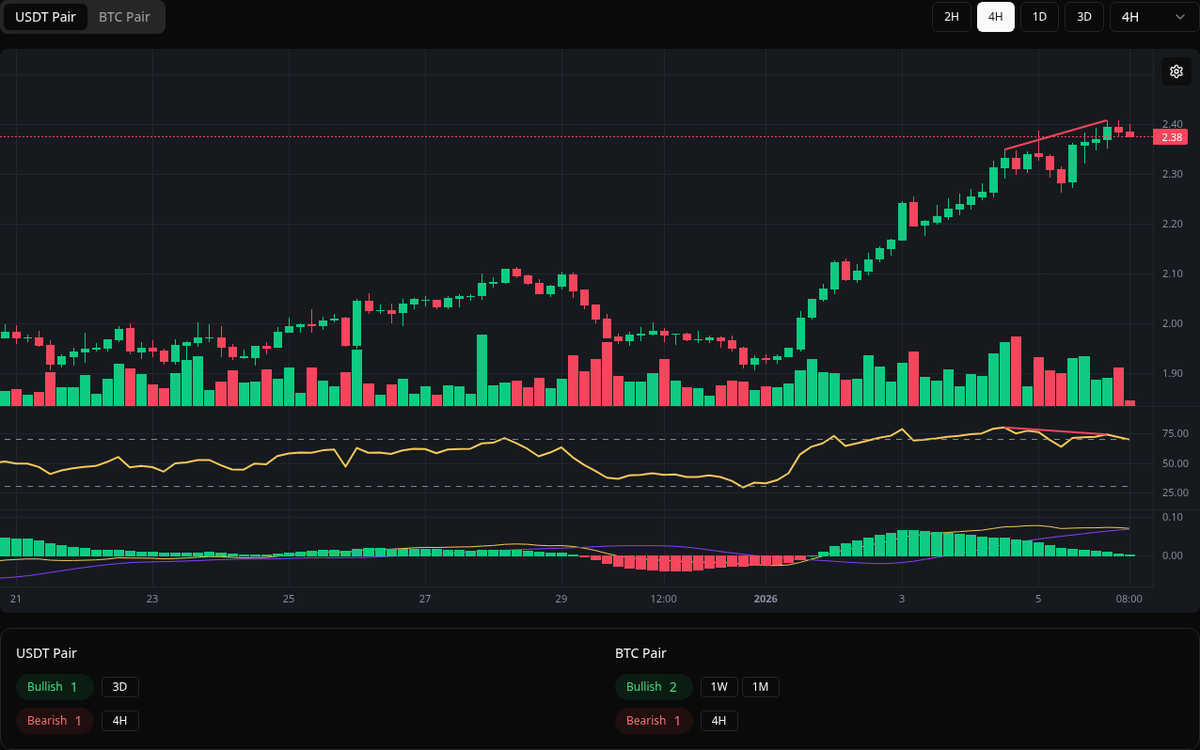The height and width of the screenshot is (750, 1200).
Task: Click the 2026 label on the time axis
Action: (767, 598)
